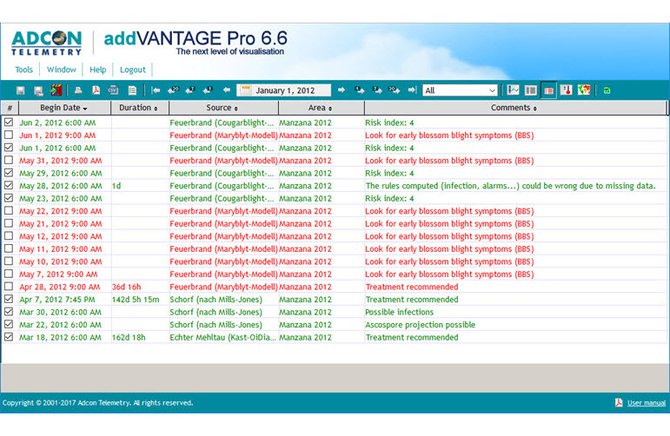Select the May 12, 2012 9:00 AM date
This screenshot has width=670, height=436.
point(61,236)
